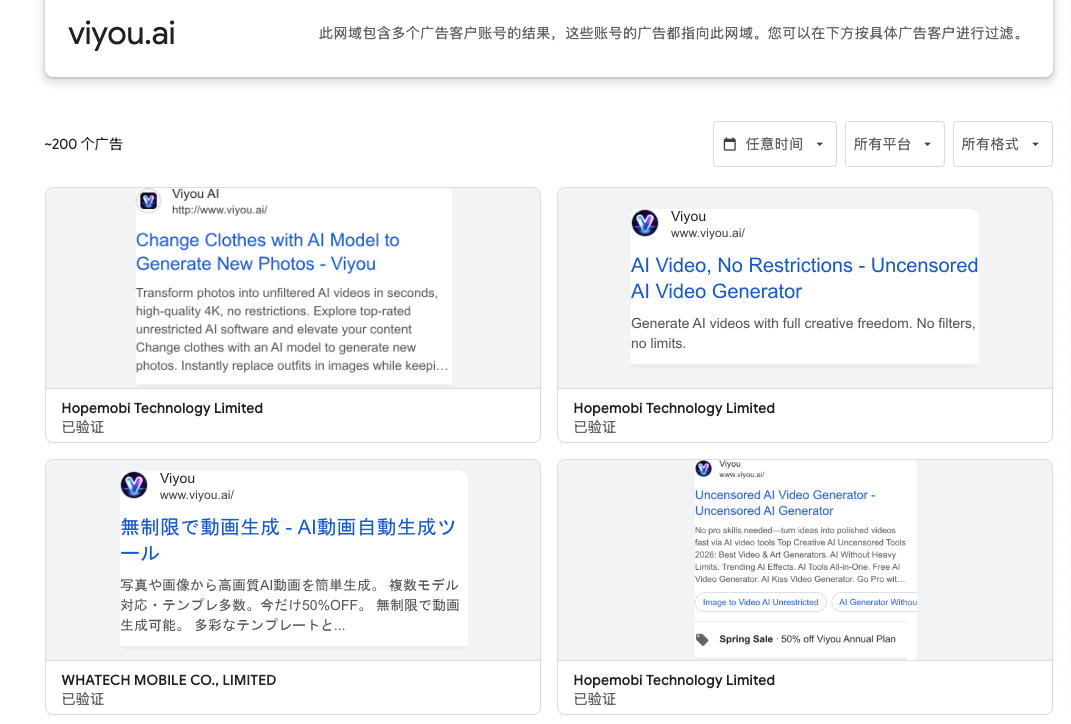This screenshot has width=1071, height=724.
Task: Click the http://www.viyou.ai/ URL in first ad
Action: tap(219, 210)
